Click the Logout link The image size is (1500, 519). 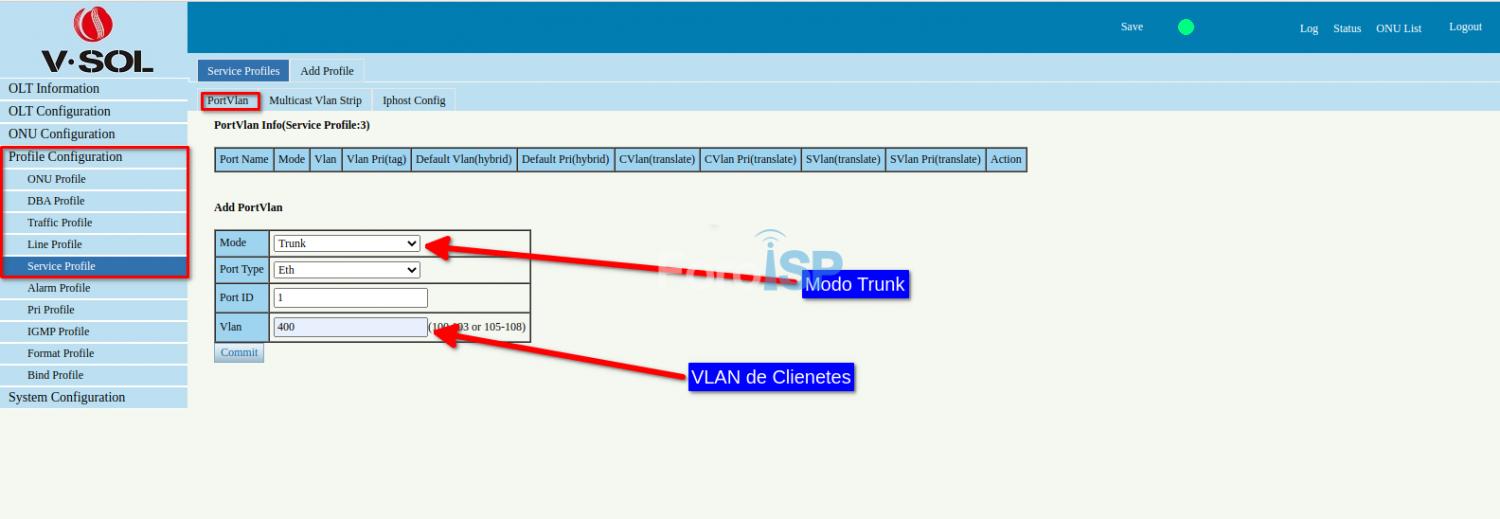tap(1465, 27)
